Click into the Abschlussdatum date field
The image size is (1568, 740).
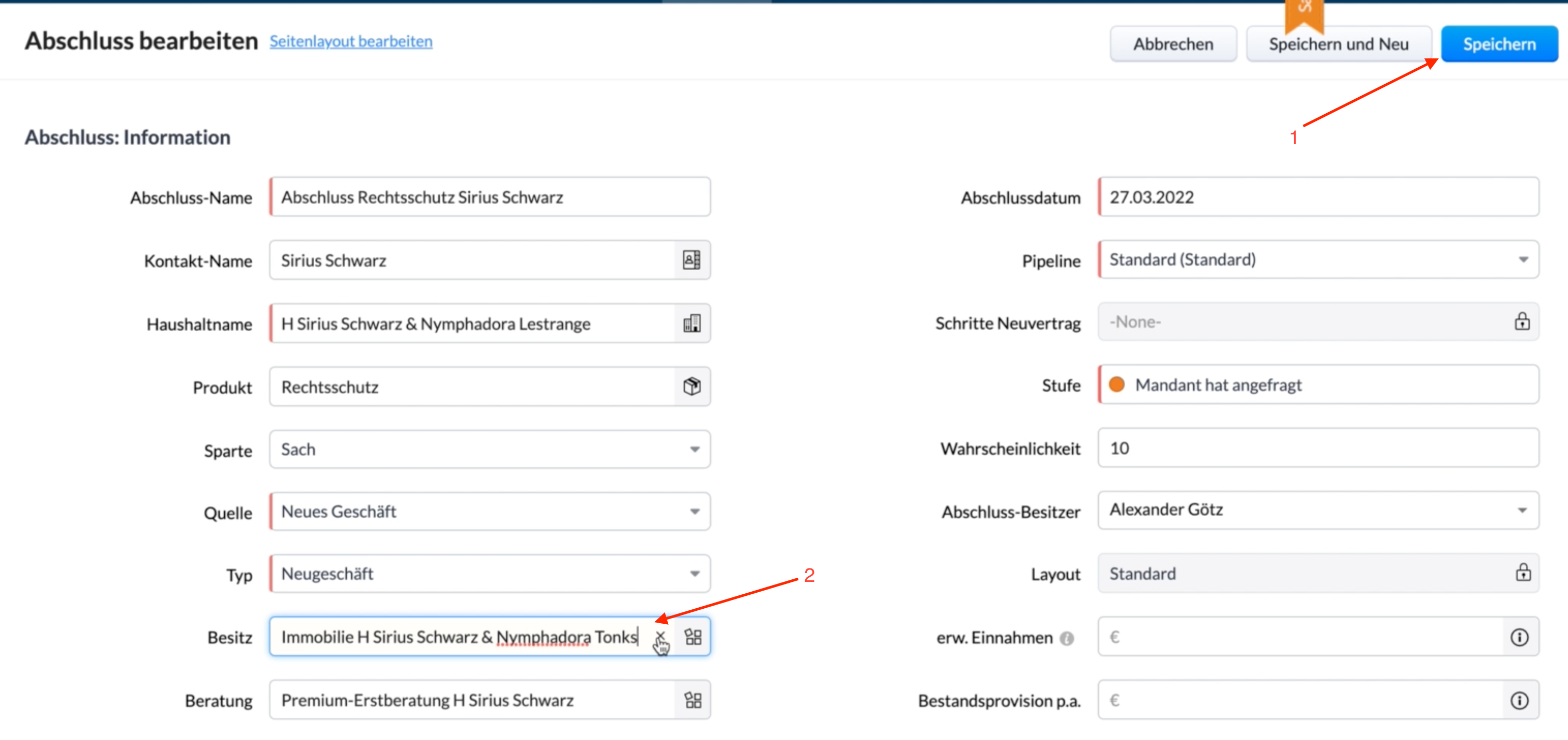pos(1318,197)
